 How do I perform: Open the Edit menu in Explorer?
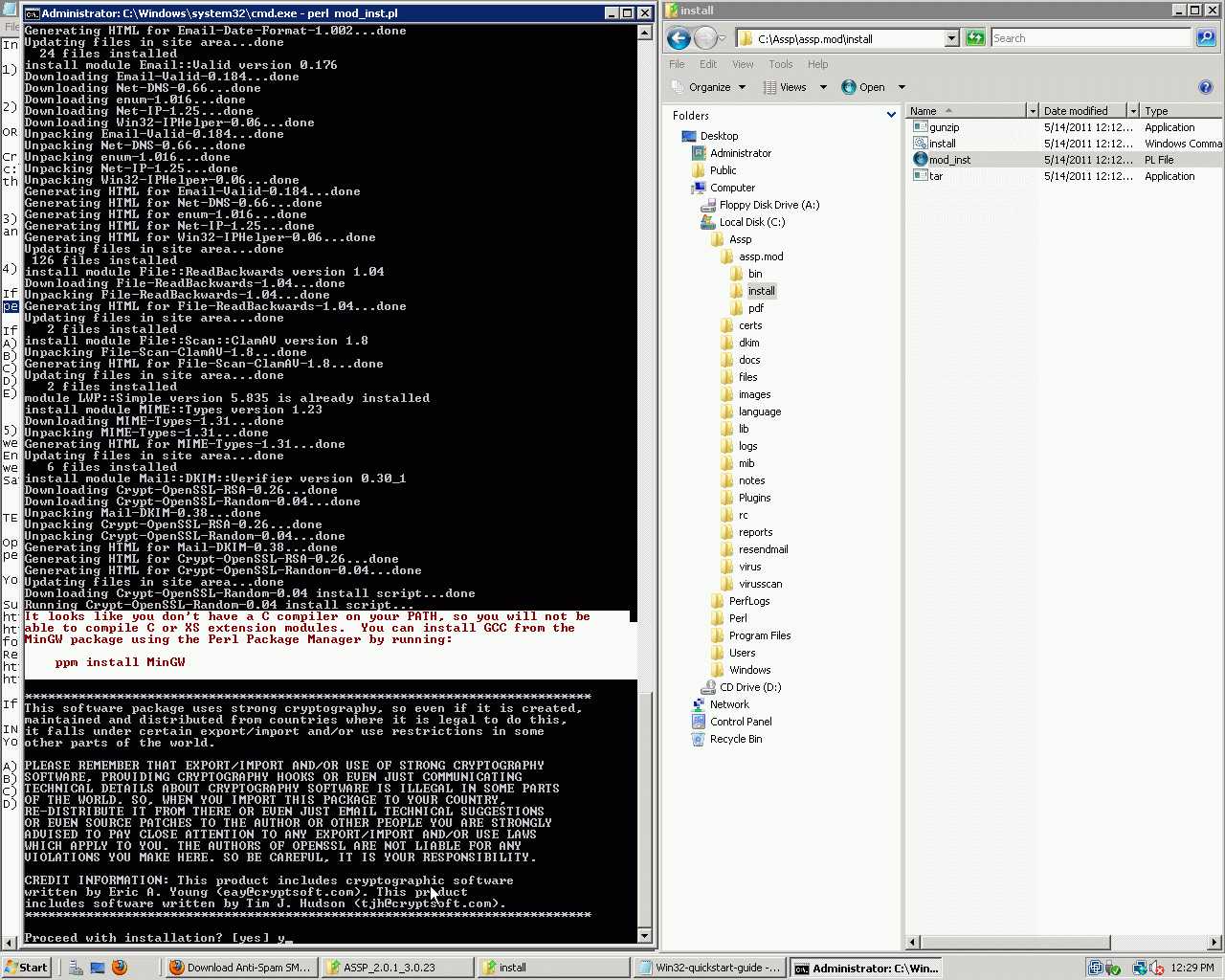click(708, 64)
